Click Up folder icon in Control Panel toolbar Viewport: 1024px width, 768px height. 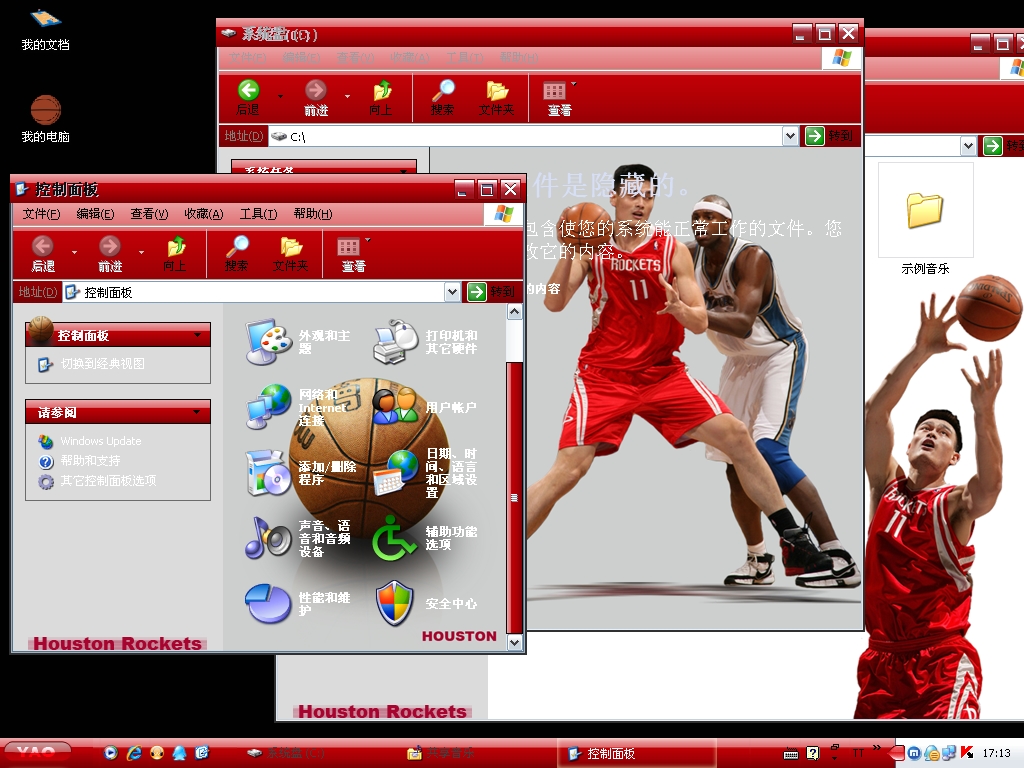coord(175,246)
